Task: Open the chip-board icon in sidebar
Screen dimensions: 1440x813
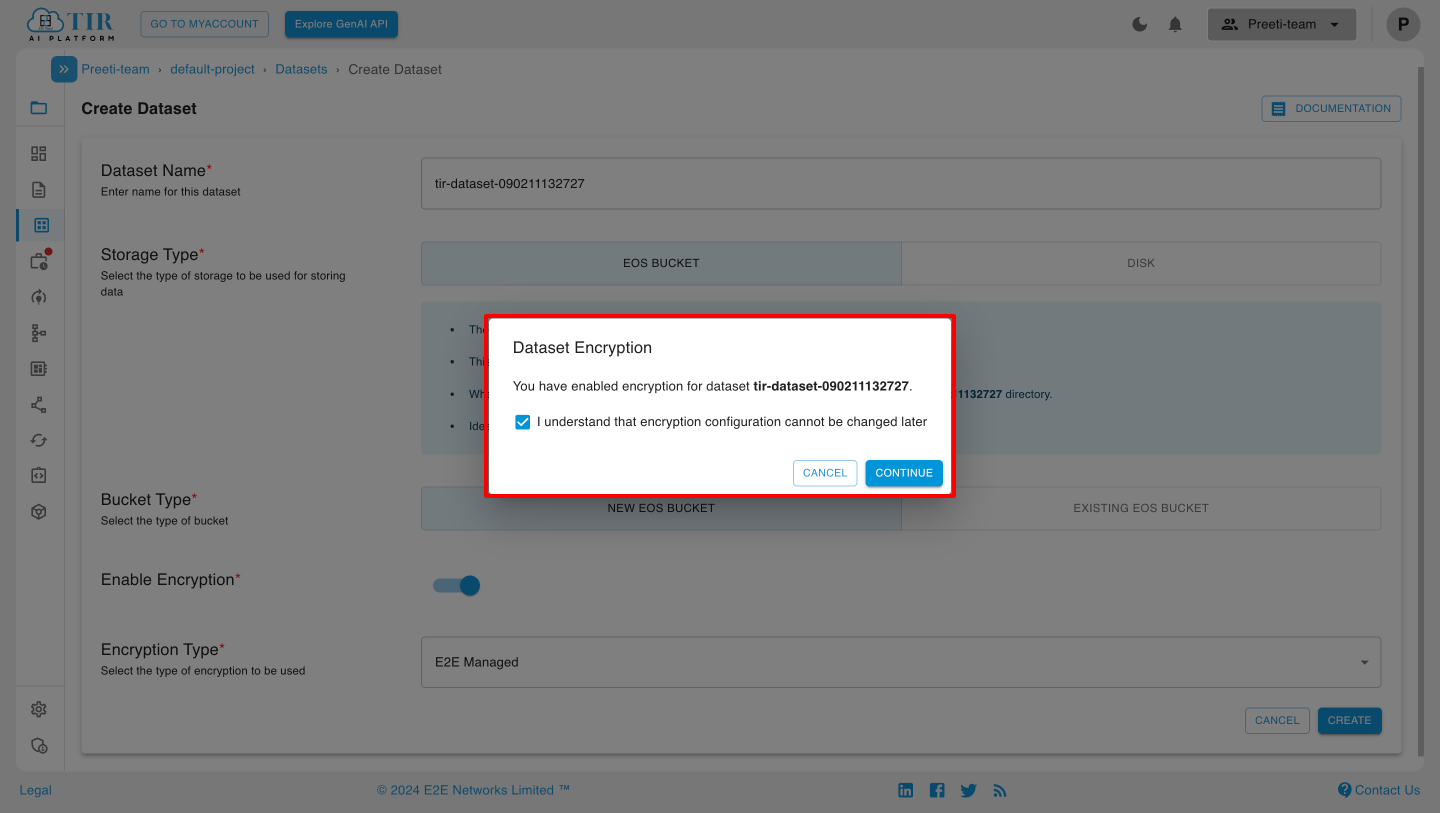Action: point(39,369)
